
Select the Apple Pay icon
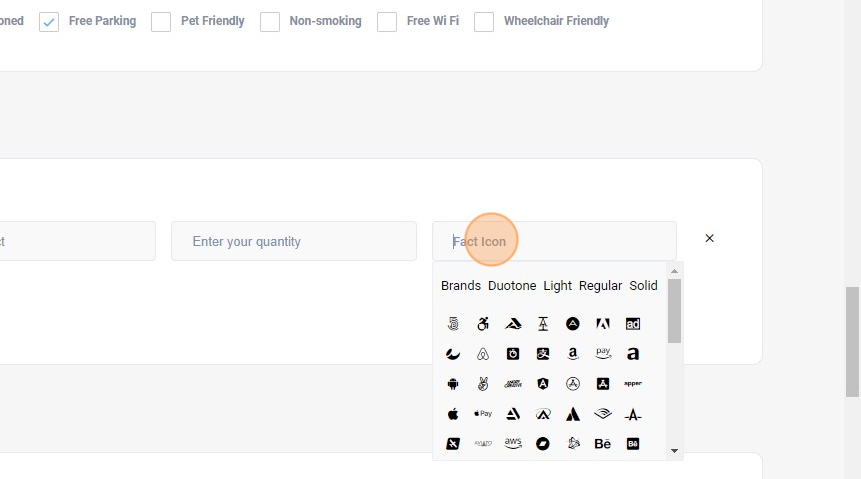click(x=483, y=414)
